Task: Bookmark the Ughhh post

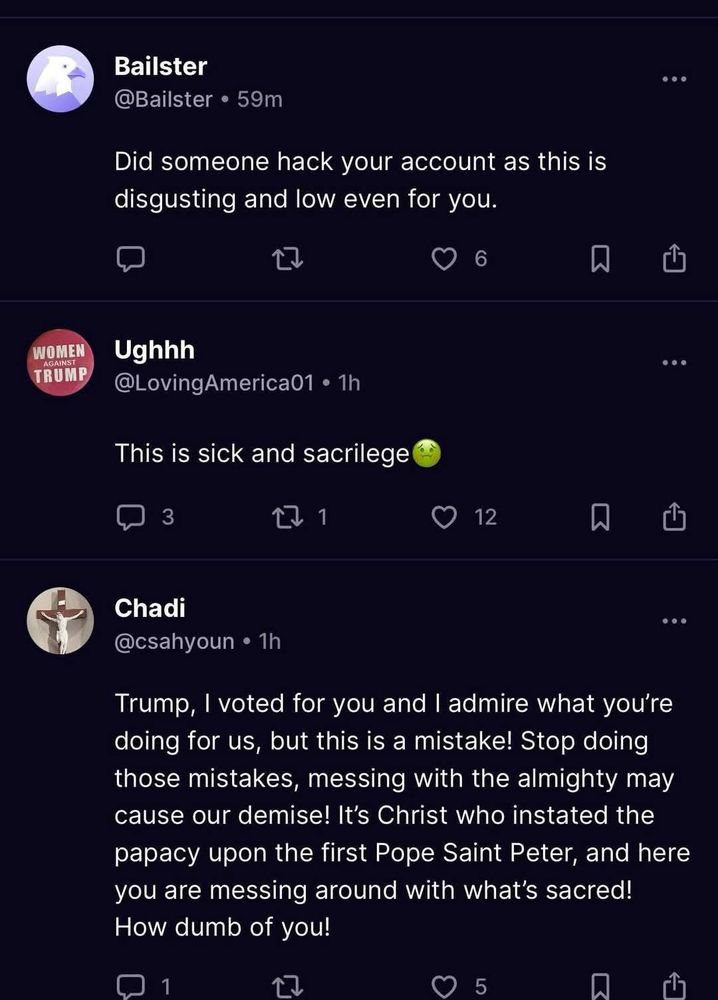Action: [599, 517]
